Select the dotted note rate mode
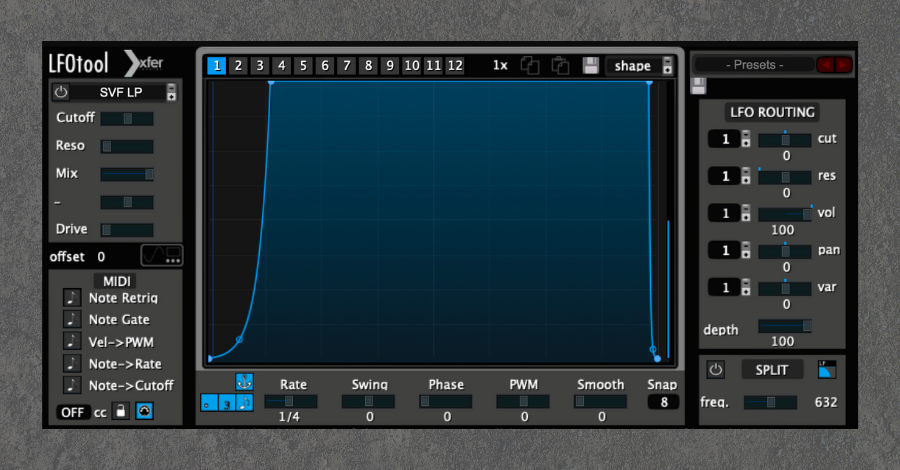The width and height of the screenshot is (900, 470). coord(209,402)
